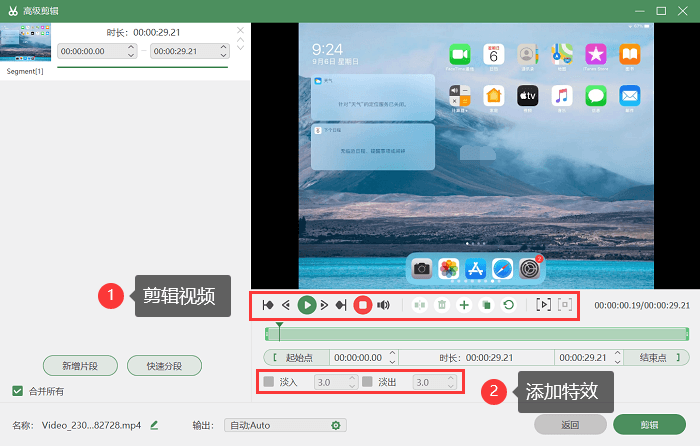Screen dimensions: 700x446
Task: Decrease the 结束点 time with down arrow
Action: (617, 361)
